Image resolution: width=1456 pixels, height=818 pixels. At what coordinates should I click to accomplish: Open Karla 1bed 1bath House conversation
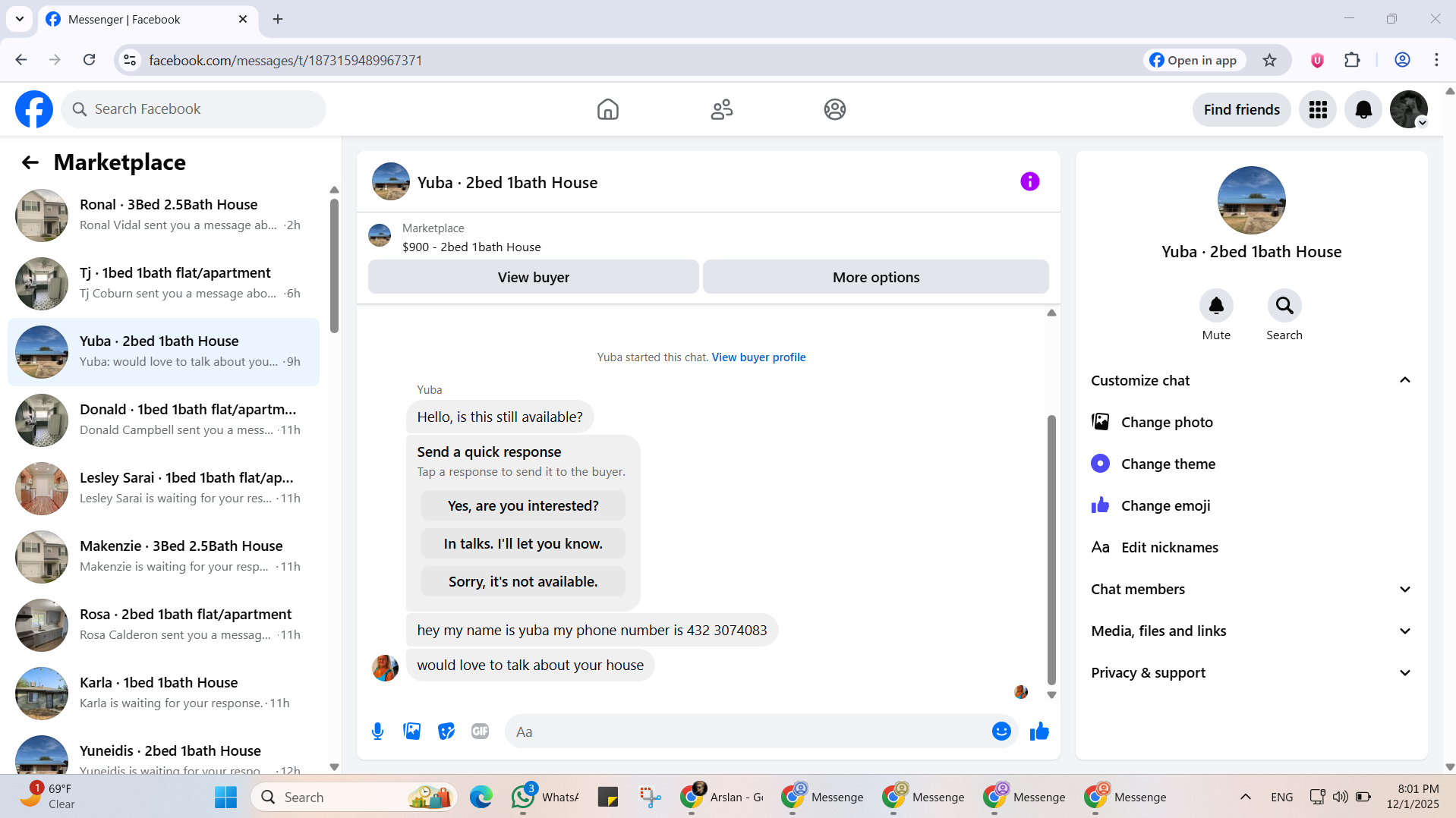(x=163, y=694)
